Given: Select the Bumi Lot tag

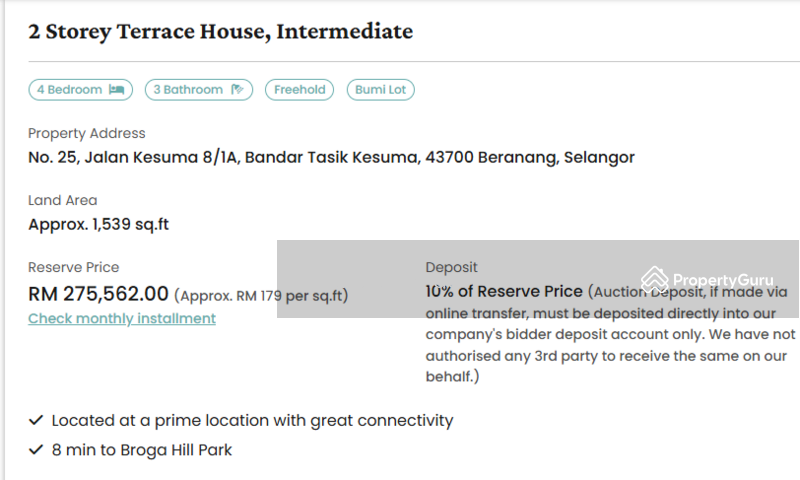Looking at the screenshot, I should pos(381,90).
